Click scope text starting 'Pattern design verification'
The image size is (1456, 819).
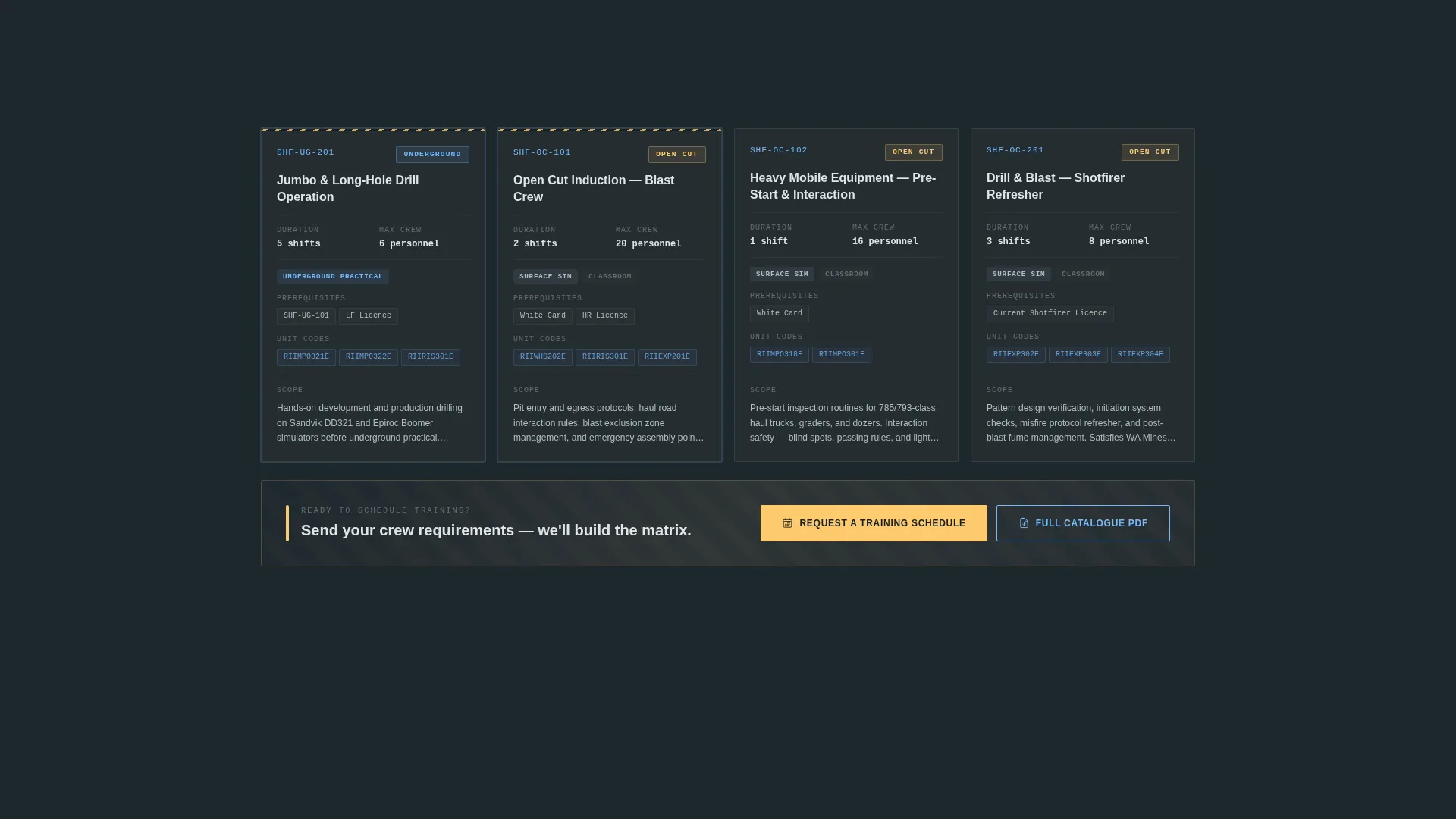tap(1081, 423)
